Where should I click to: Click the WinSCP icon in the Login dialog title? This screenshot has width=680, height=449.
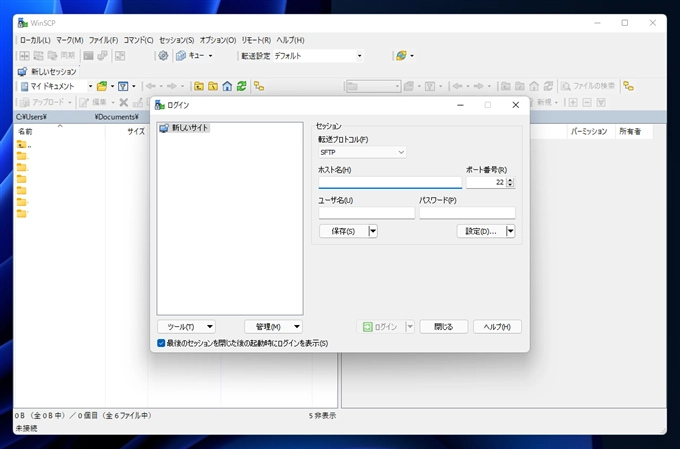160,105
